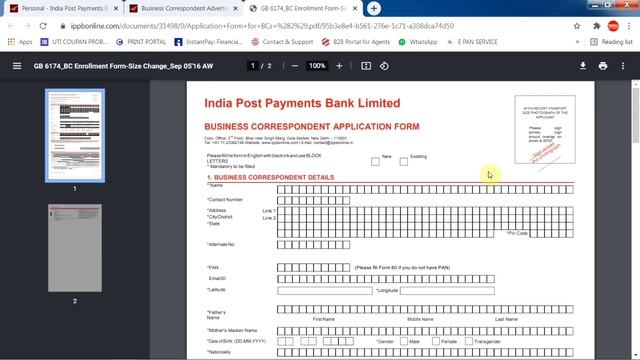
Task: Go back to previous page
Action: point(11,26)
